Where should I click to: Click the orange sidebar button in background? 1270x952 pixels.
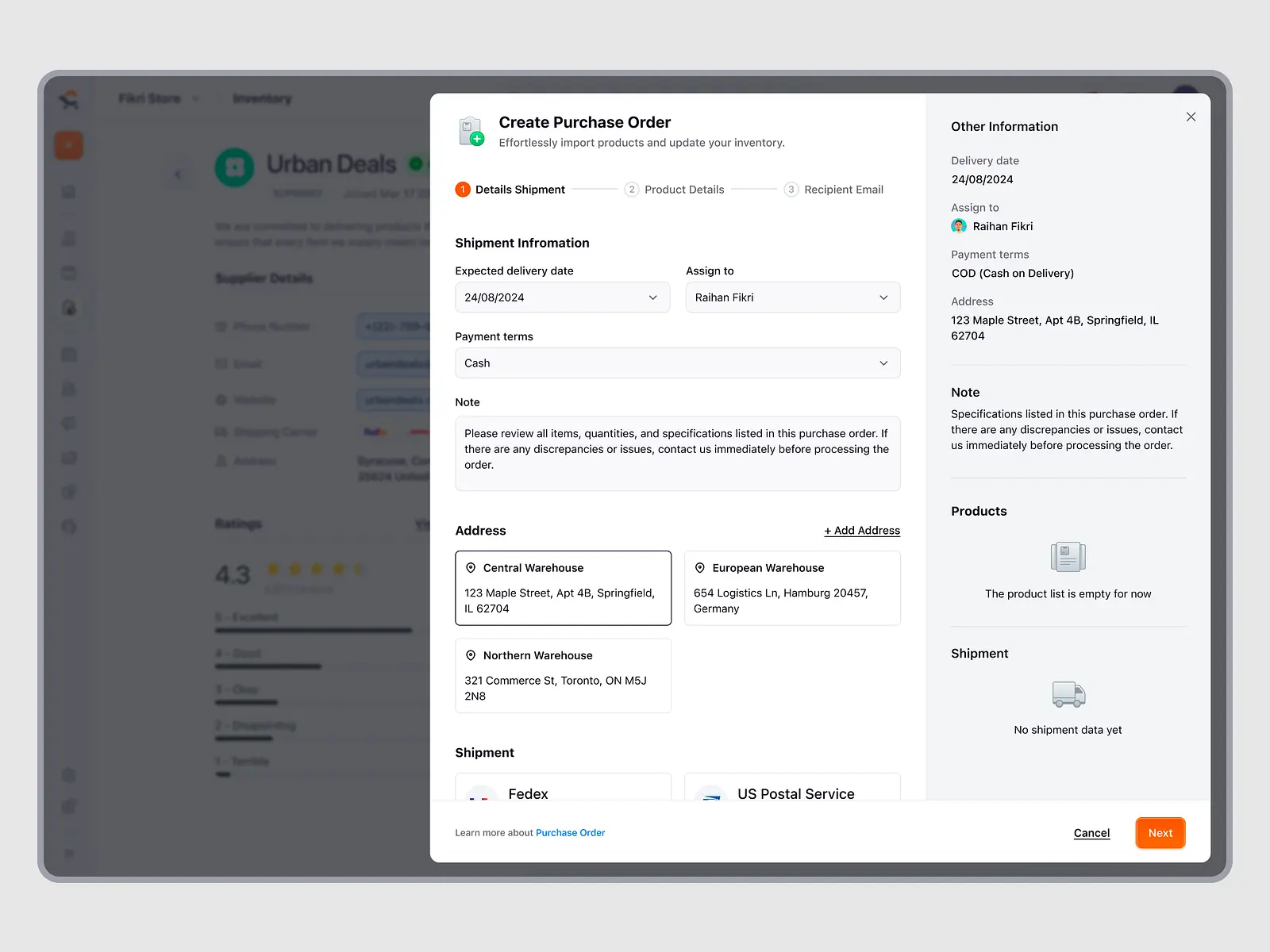[x=69, y=145]
